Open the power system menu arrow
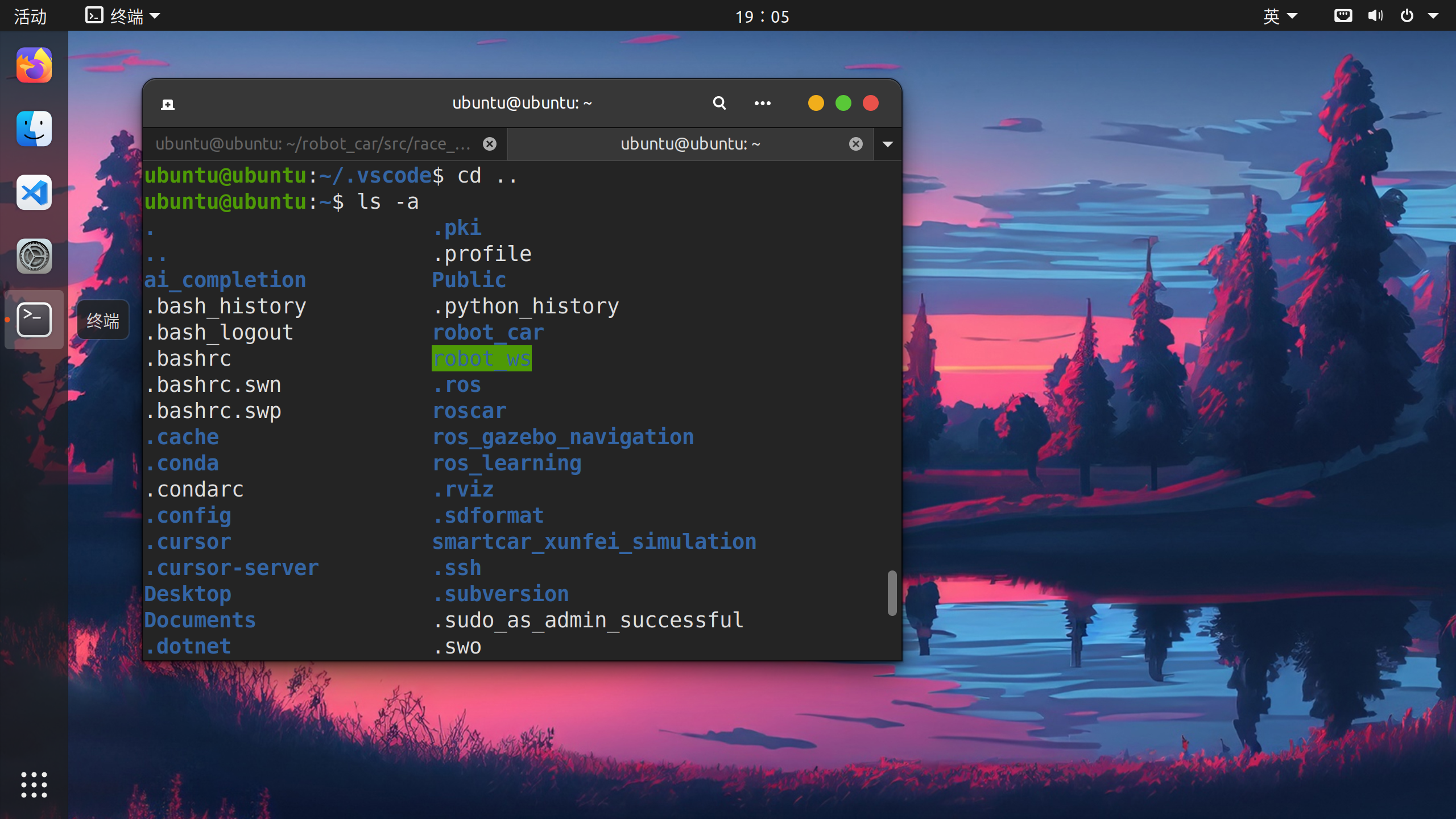This screenshot has height=819, width=1456. [1433, 16]
